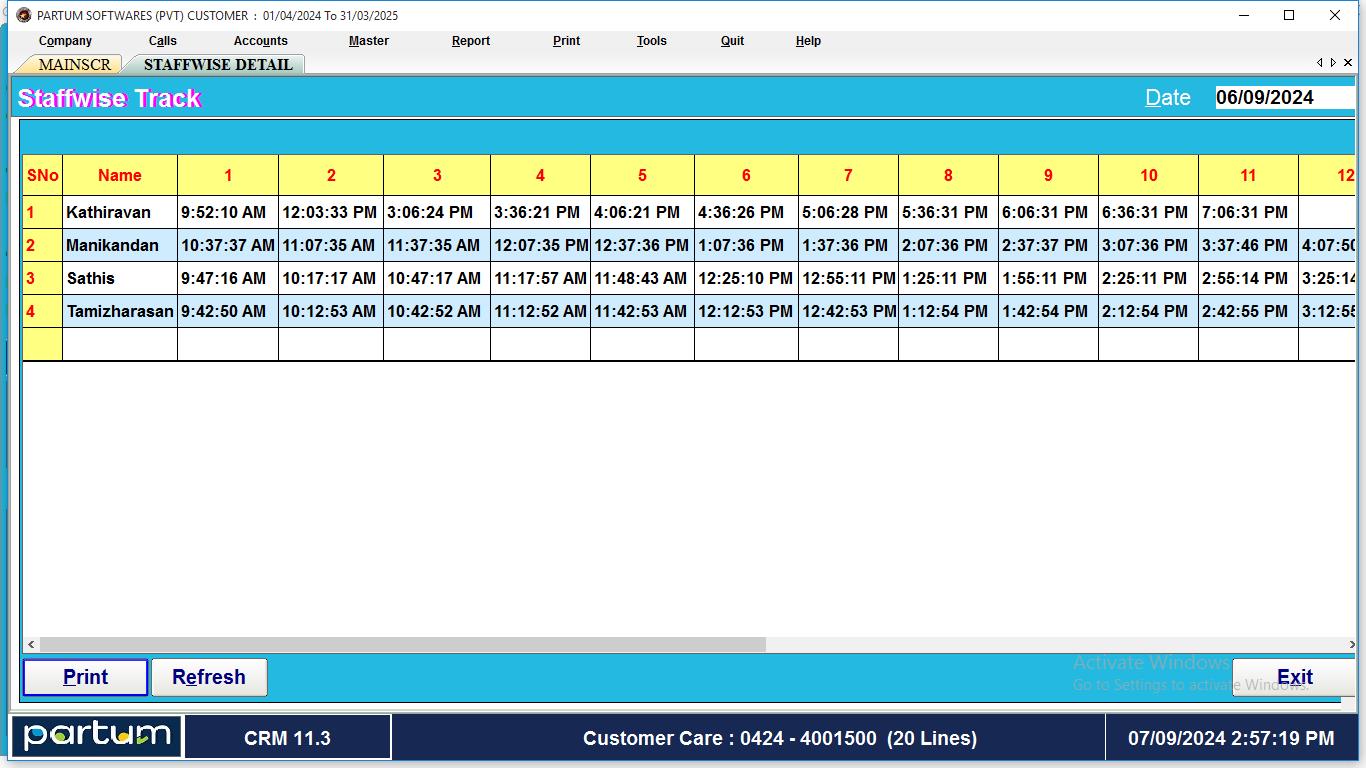The width and height of the screenshot is (1366, 768).
Task: Click cell 2:55:14 PM
Action: [1248, 278]
